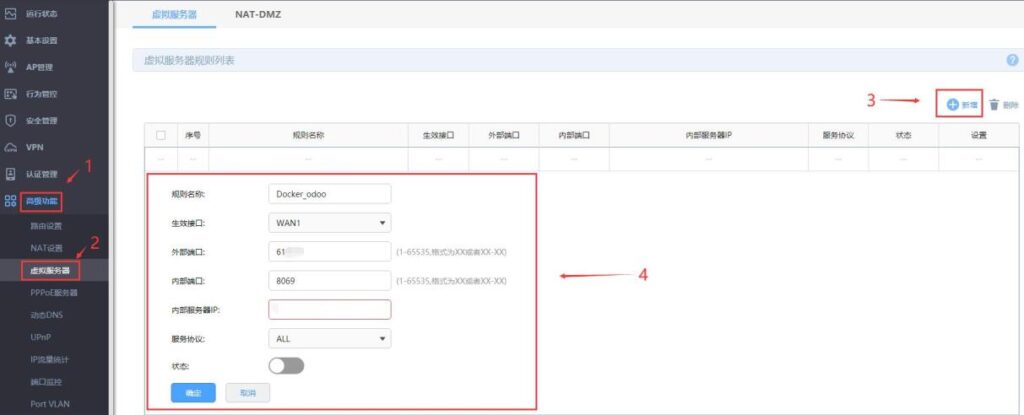
Task: Open PPPoE服务器 submenu item
Action: point(54,293)
